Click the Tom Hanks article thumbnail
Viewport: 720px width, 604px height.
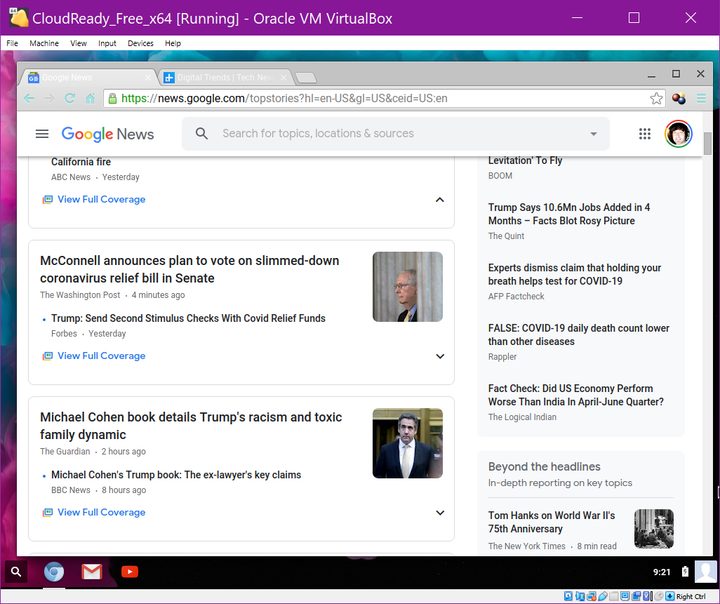coord(654,529)
